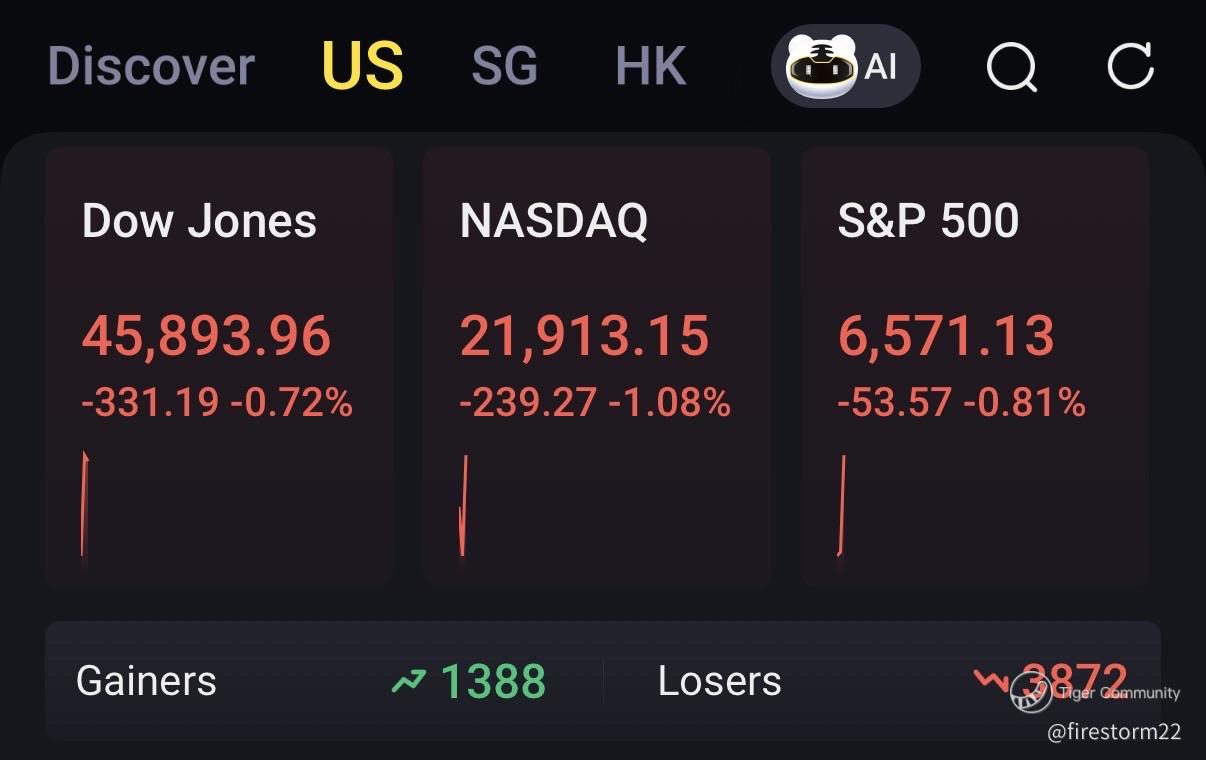Tap the 1388 gainers count
The height and width of the screenshot is (760, 1206).
493,682
